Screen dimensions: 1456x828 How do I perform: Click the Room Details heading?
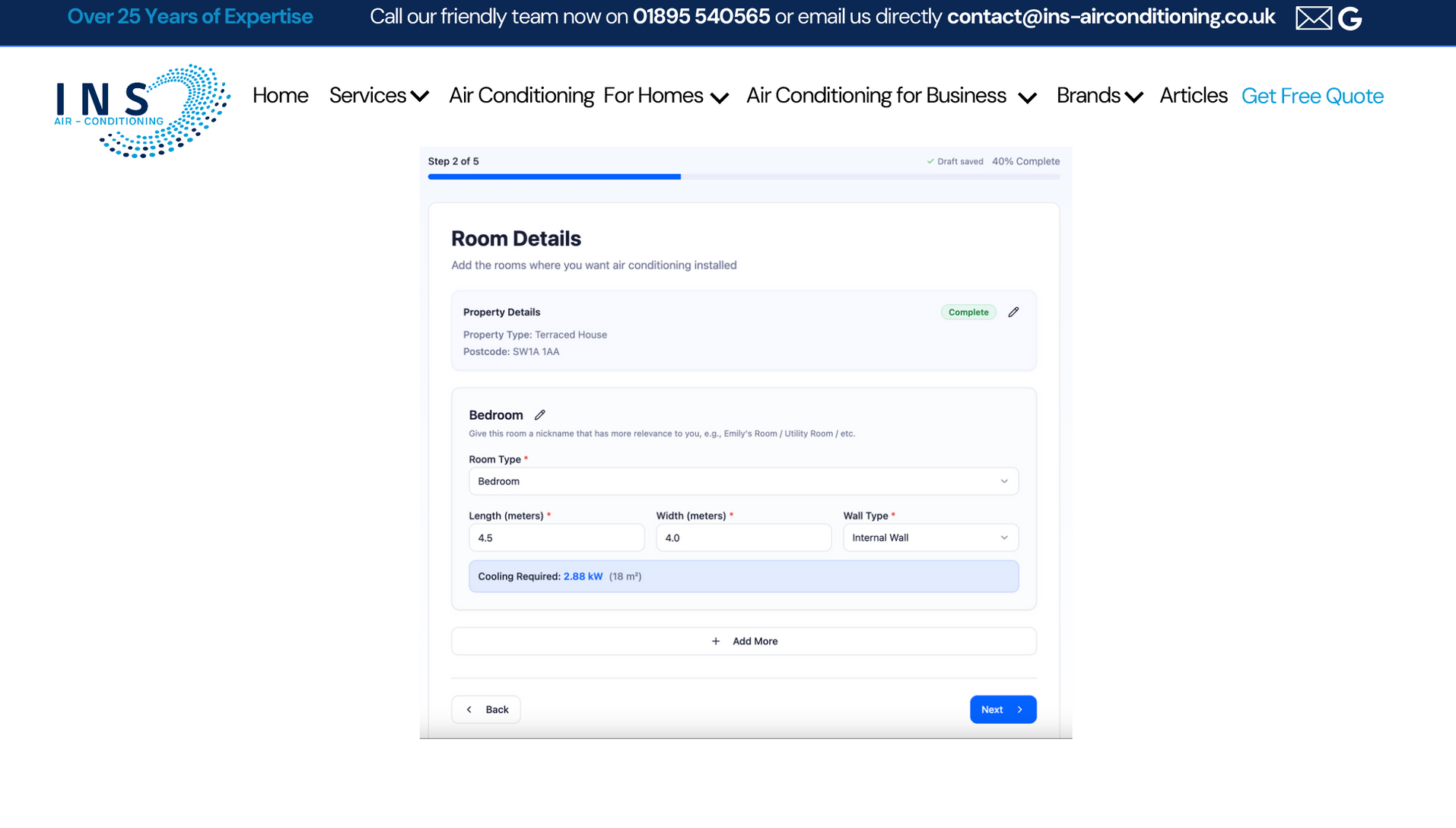(516, 239)
